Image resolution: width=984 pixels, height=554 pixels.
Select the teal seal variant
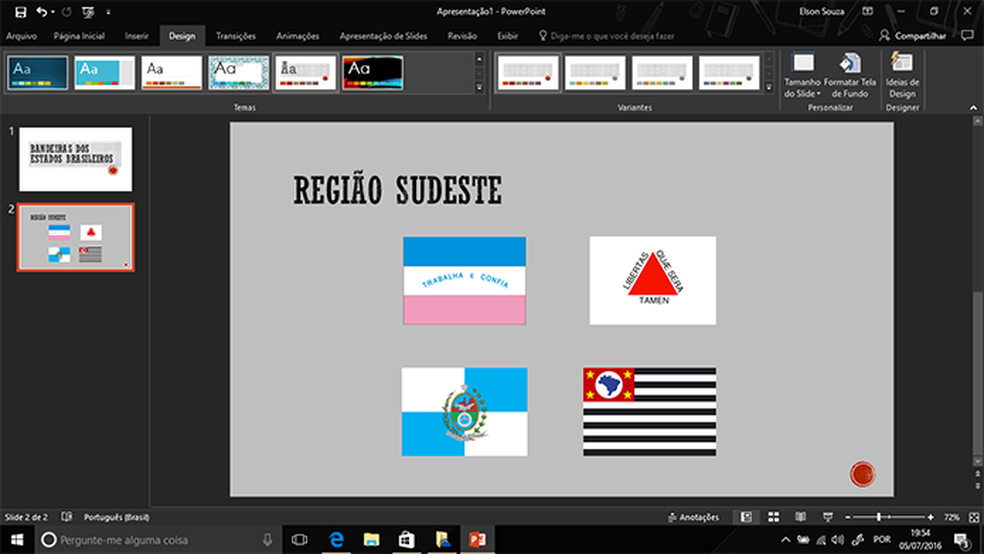tap(595, 73)
